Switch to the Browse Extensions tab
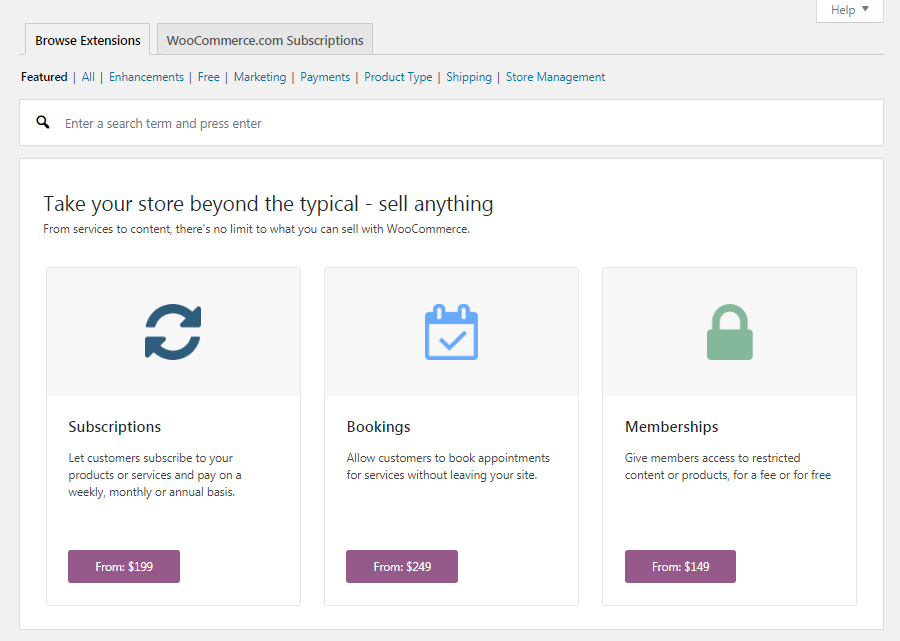Screen dimensions: 900x641 click(x=87, y=40)
